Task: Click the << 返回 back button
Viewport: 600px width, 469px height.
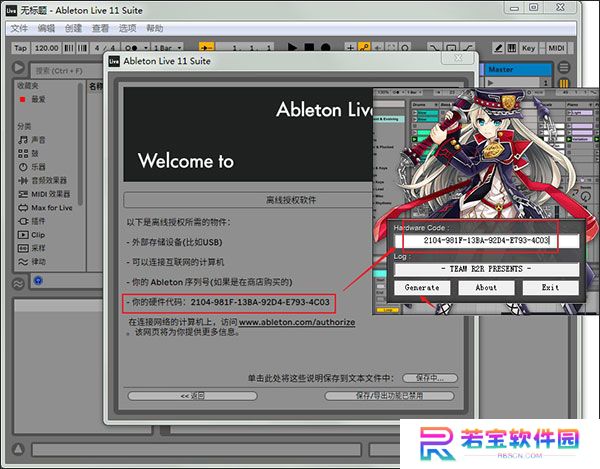Action: [192, 396]
